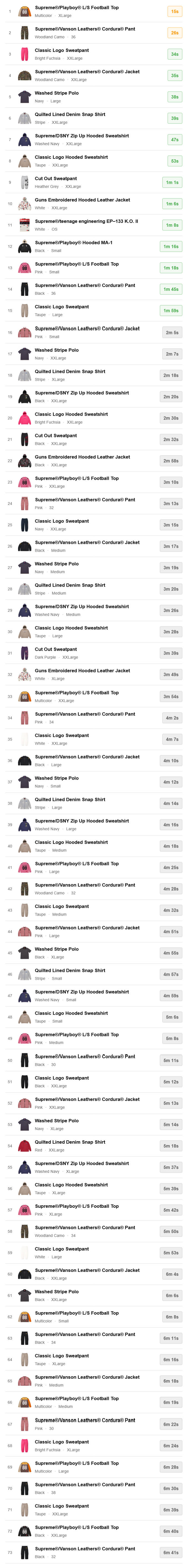Screen dimensions: 188x1568
Task: Select the 2m 58s badge on Guns Leather Jacket
Action: point(171,461)
